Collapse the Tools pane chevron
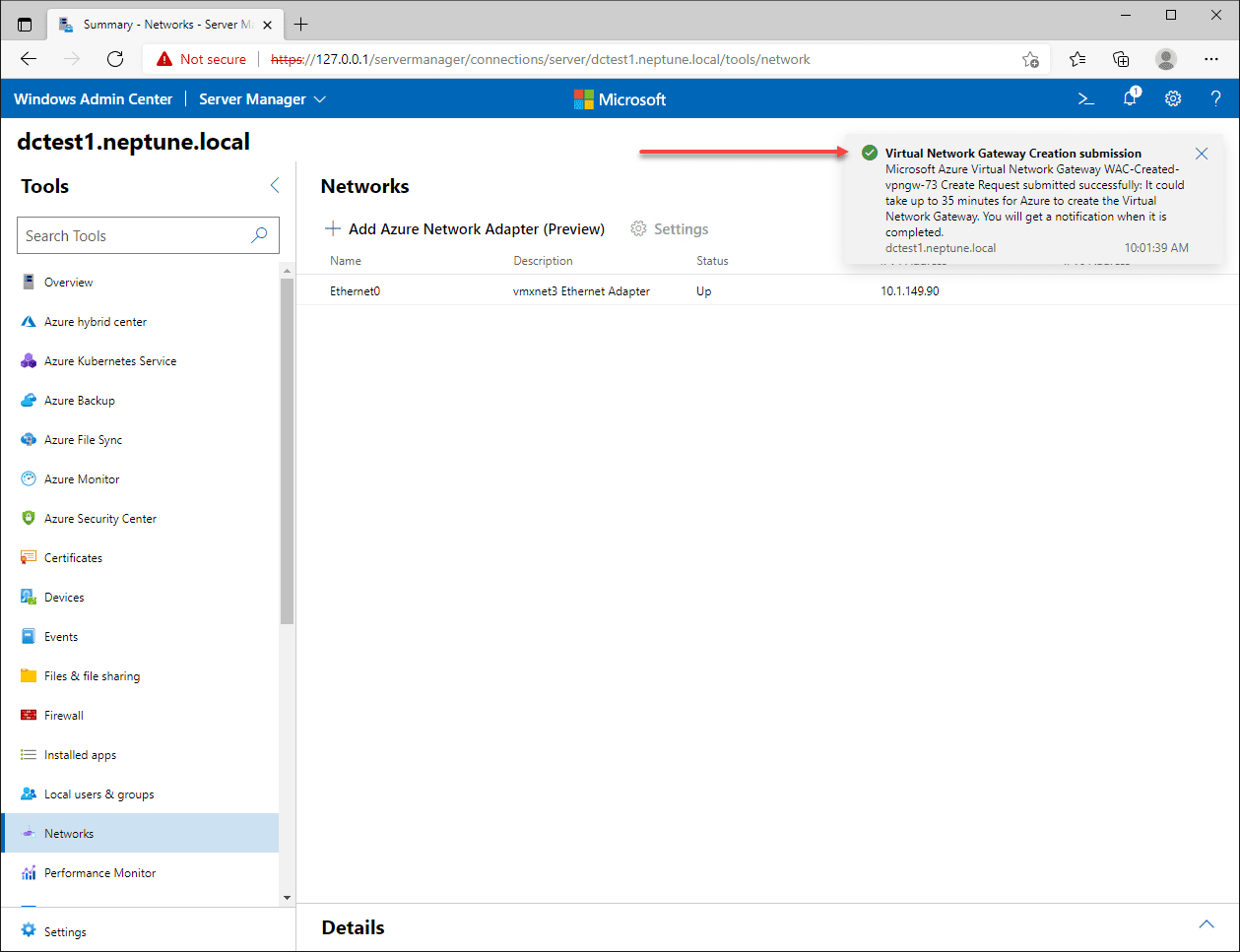 (x=273, y=185)
